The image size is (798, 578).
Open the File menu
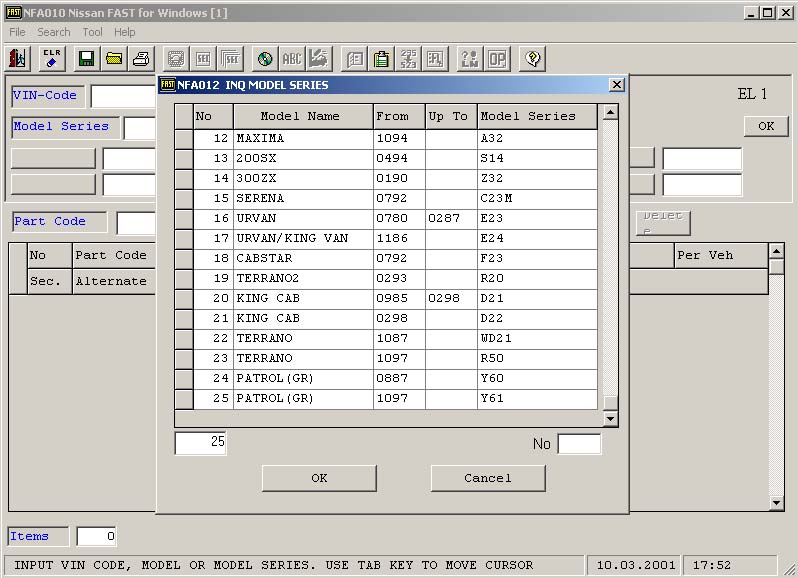[17, 32]
